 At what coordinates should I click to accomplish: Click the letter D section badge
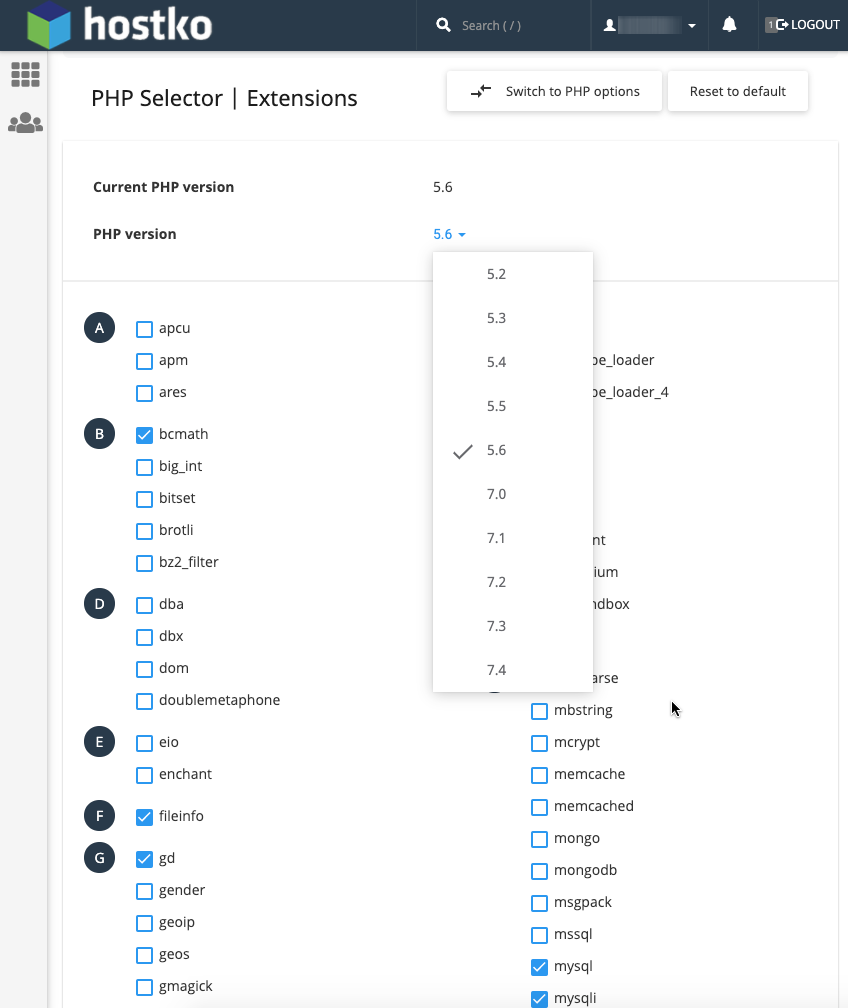[99, 604]
